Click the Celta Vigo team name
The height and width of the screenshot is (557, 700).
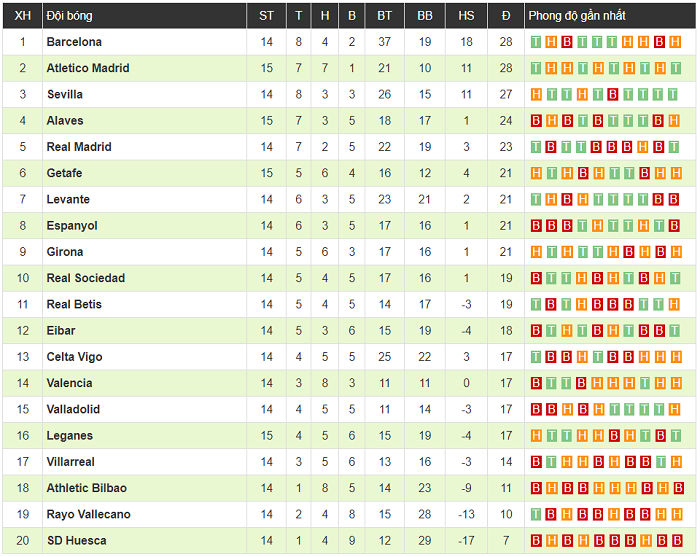tap(74, 357)
